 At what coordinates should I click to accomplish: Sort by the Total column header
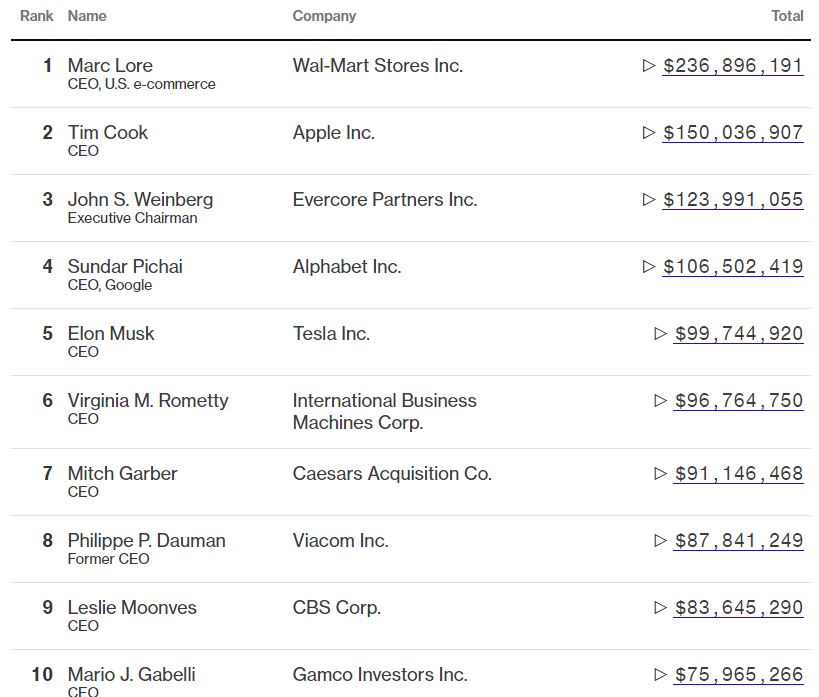point(788,16)
